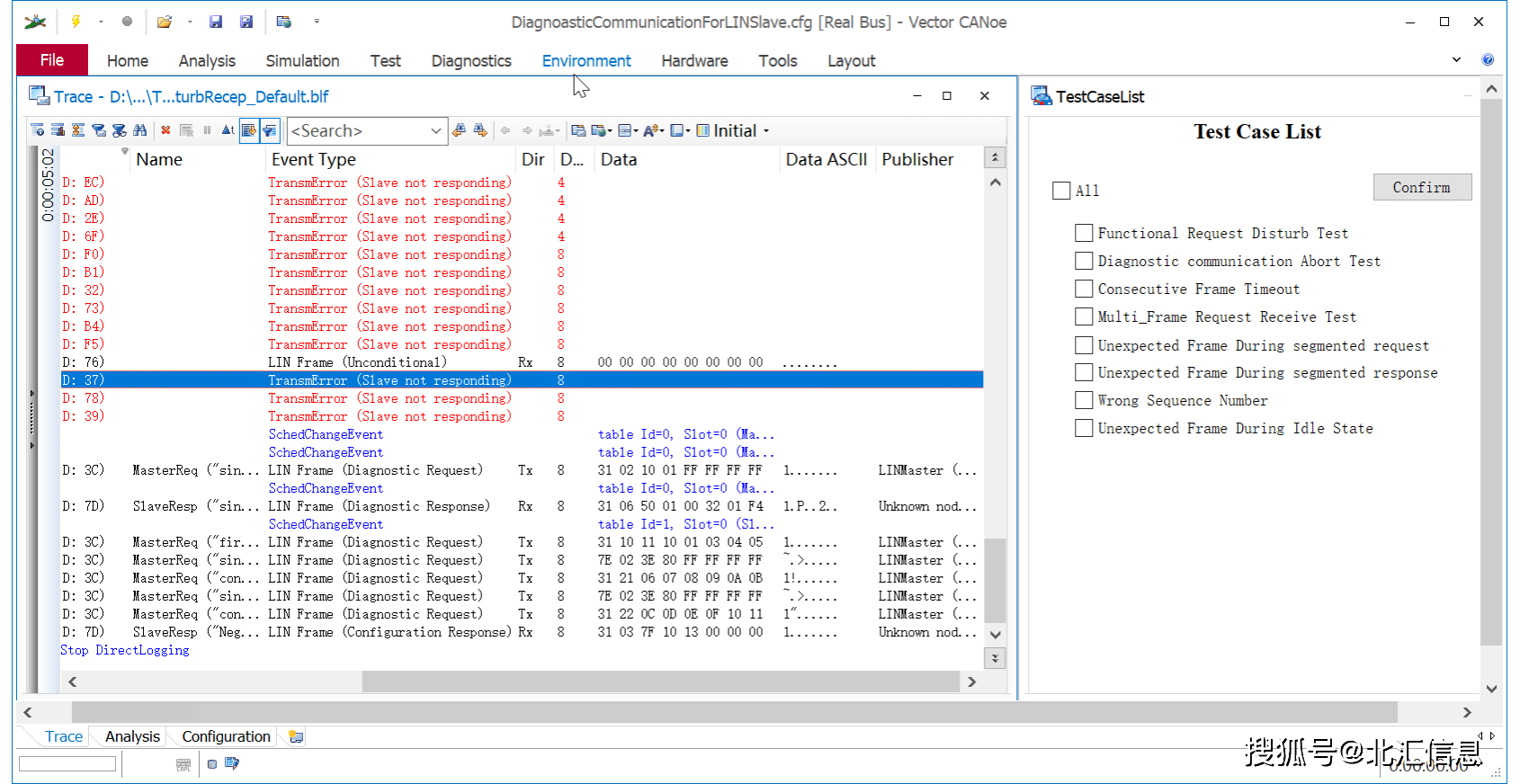The height and width of the screenshot is (784, 1520).
Task: Open the Diagnostics ribbon tab
Action: pos(470,61)
